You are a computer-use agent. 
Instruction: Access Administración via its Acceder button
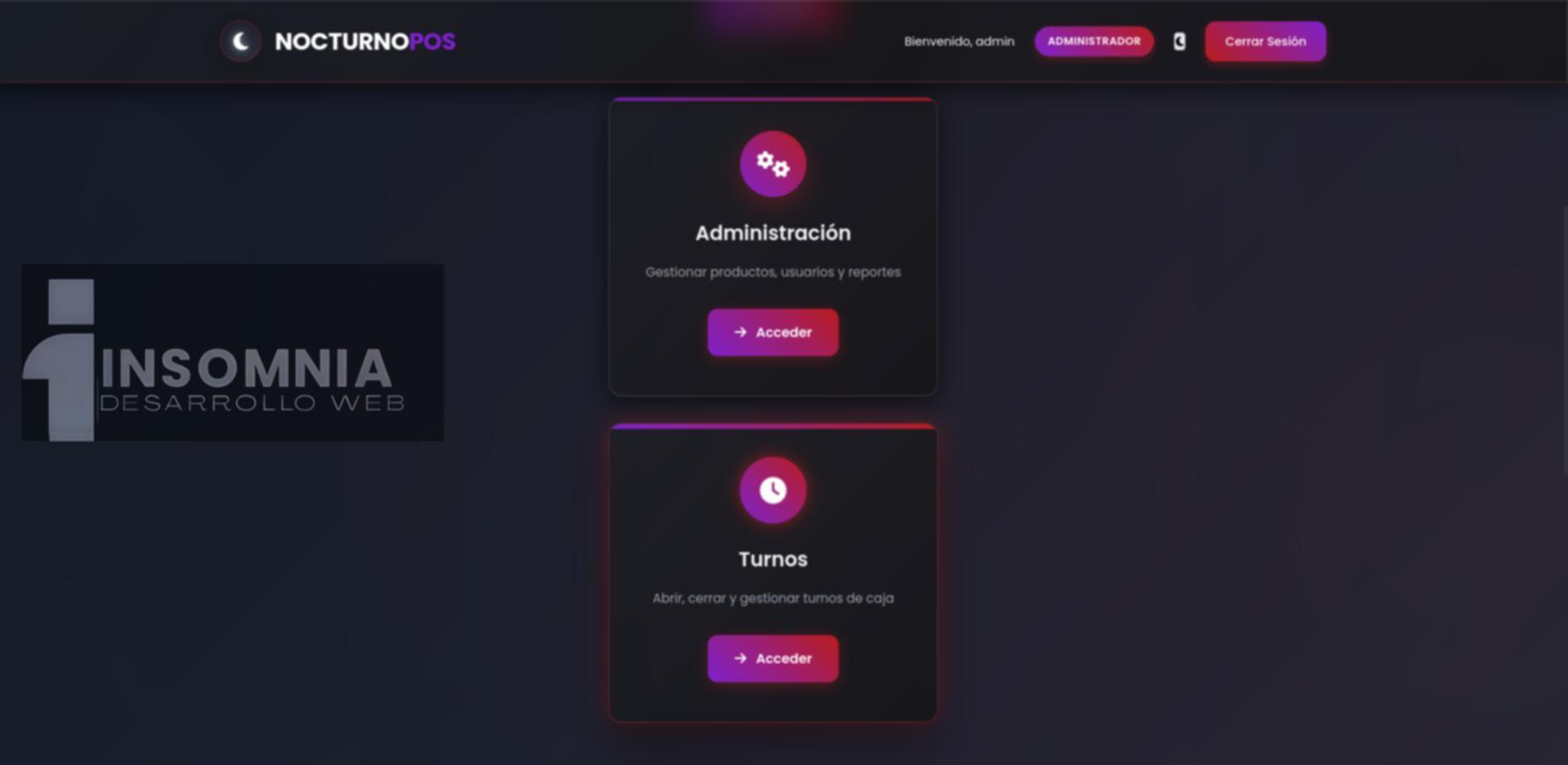(x=772, y=332)
